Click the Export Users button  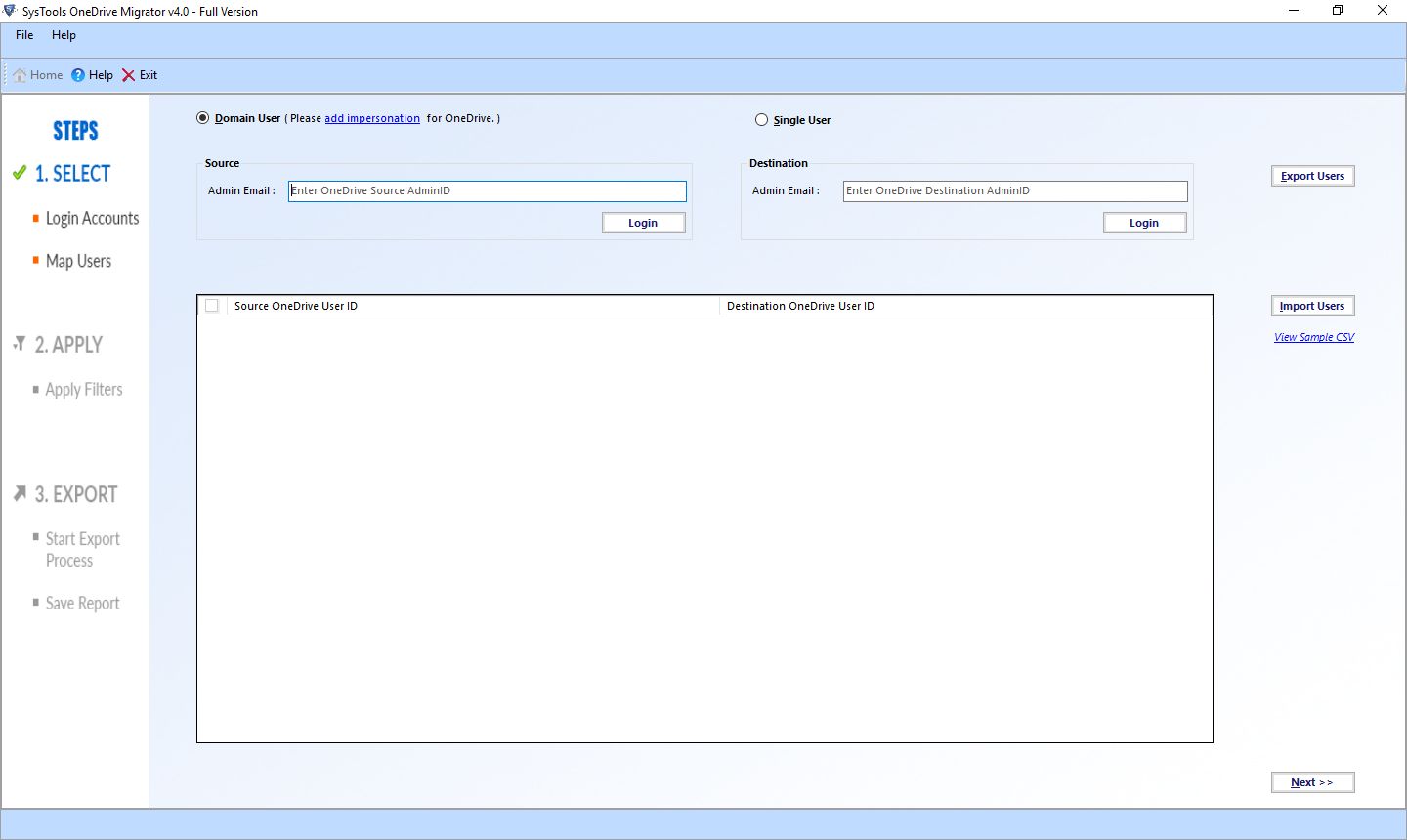click(x=1312, y=176)
